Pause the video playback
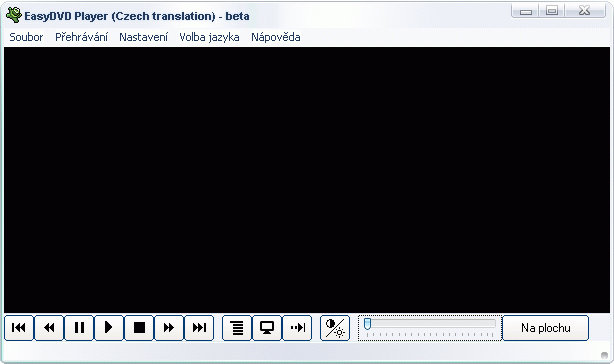Viewport: 614px width, 364px height. coord(79,328)
